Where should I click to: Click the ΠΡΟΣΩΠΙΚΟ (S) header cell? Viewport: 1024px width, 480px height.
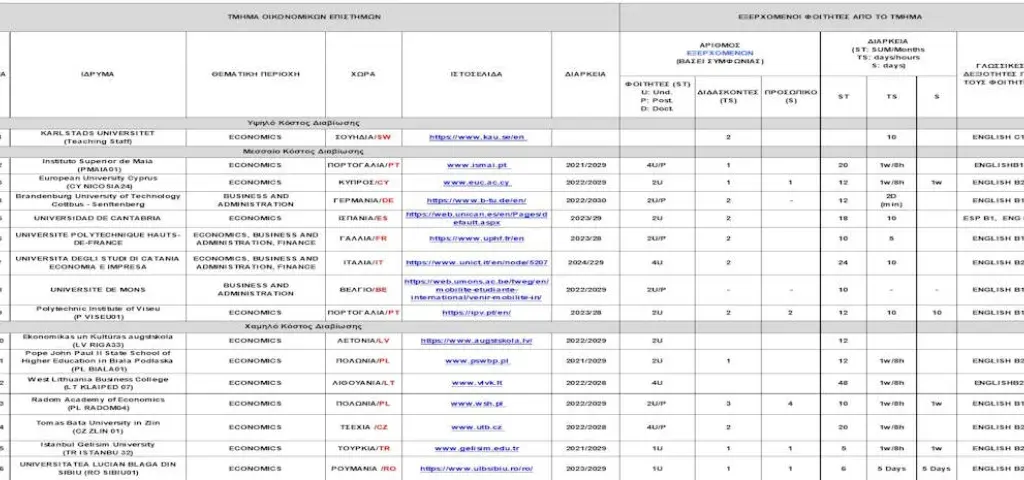pyautogui.click(x=790, y=97)
